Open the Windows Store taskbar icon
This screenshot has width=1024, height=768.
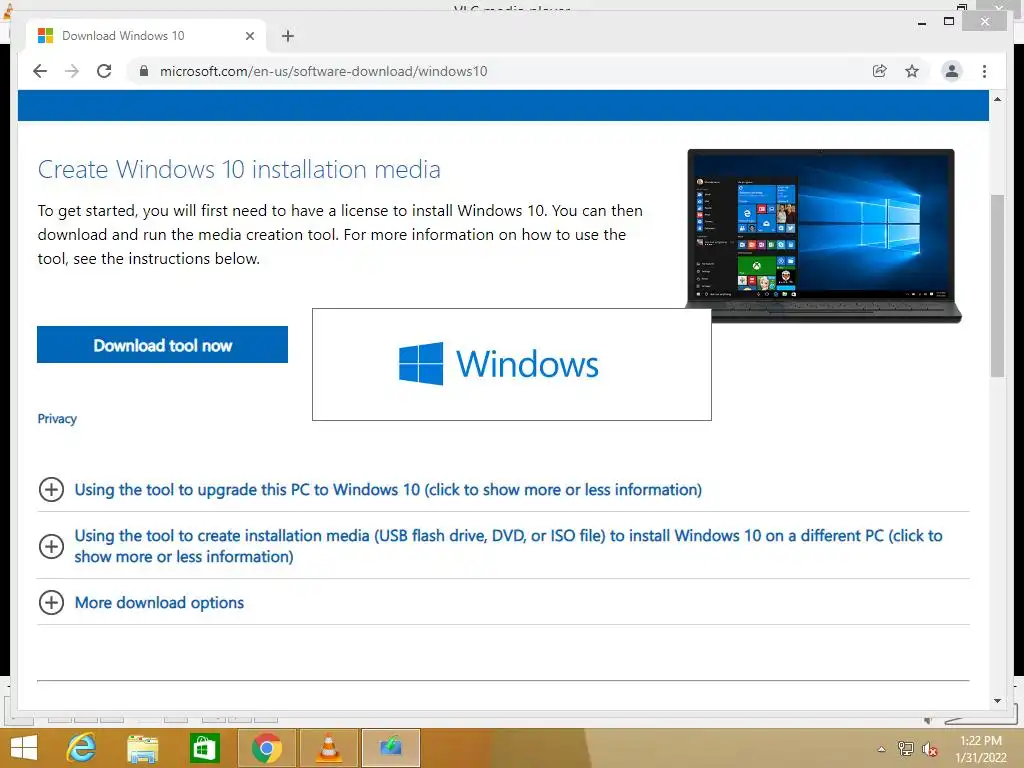[204, 748]
